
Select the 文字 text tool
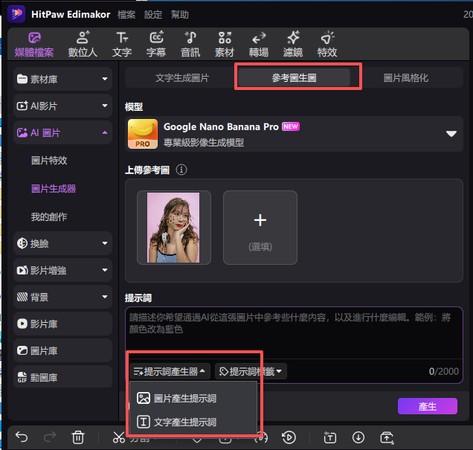[x=122, y=45]
